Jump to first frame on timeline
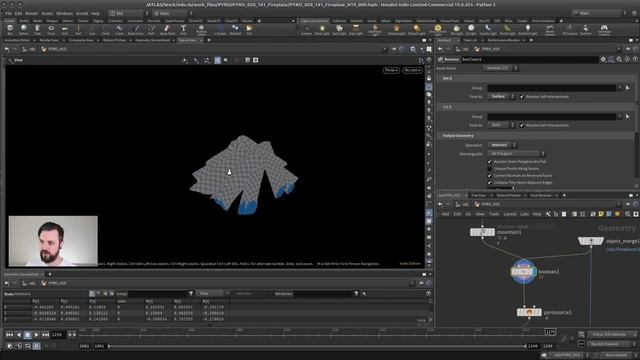Image resolution: width=640 pixels, height=360 pixels. [9, 335]
